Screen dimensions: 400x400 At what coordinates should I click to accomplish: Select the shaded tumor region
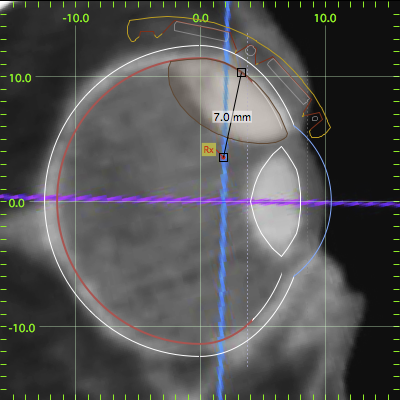point(228,101)
